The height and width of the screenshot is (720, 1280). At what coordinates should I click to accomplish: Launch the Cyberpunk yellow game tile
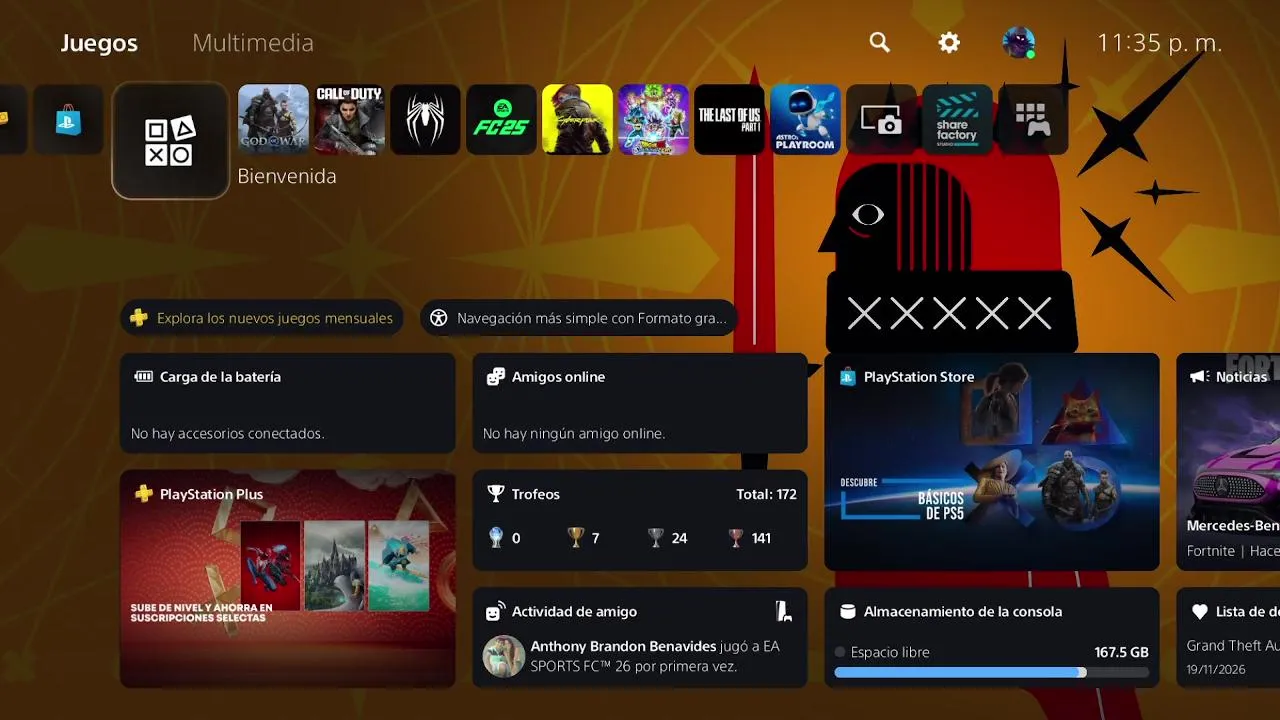click(577, 120)
